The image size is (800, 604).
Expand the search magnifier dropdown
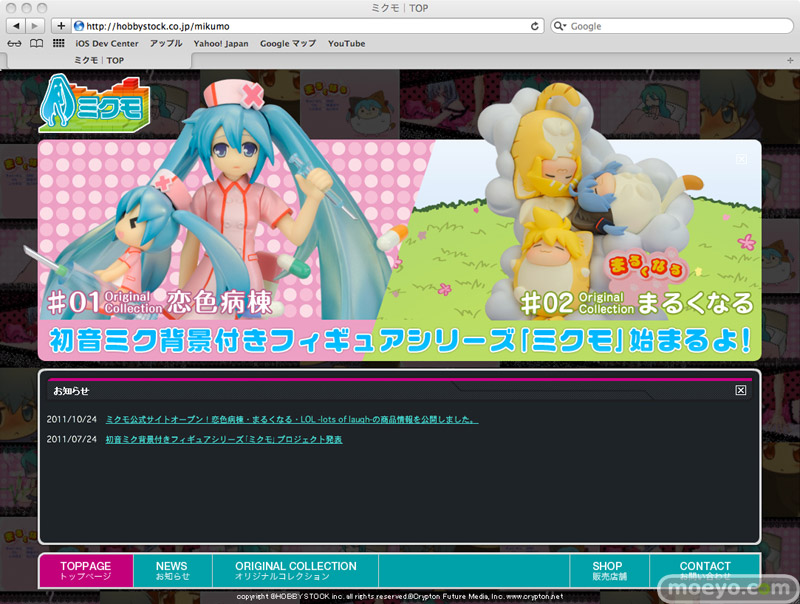point(560,26)
